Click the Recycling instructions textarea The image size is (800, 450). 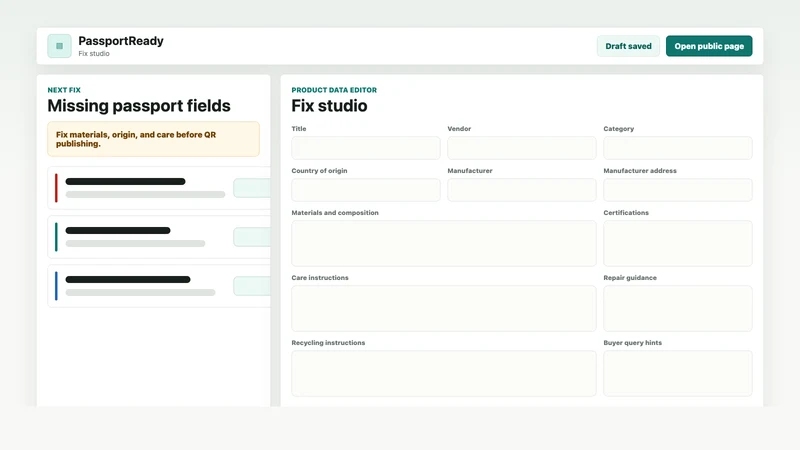pyautogui.click(x=443, y=373)
